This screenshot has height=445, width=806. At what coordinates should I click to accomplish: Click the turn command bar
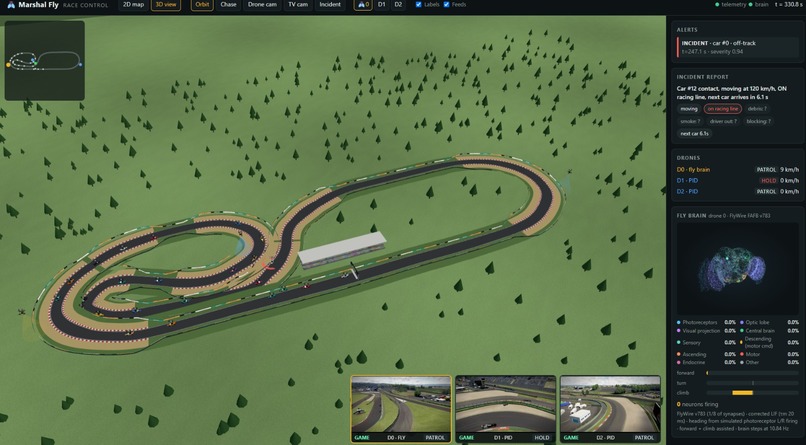[x=753, y=383]
